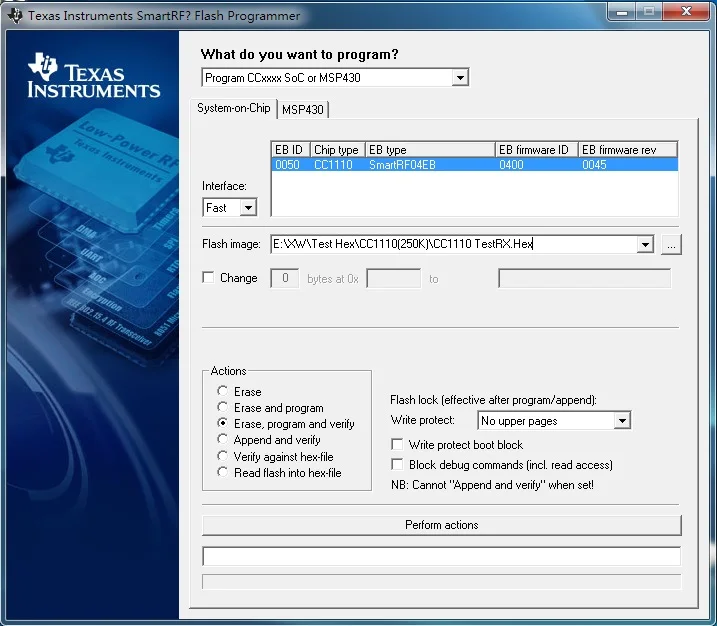Click the 0045 firmware rev cell
This screenshot has width=717, height=626.
594,165
